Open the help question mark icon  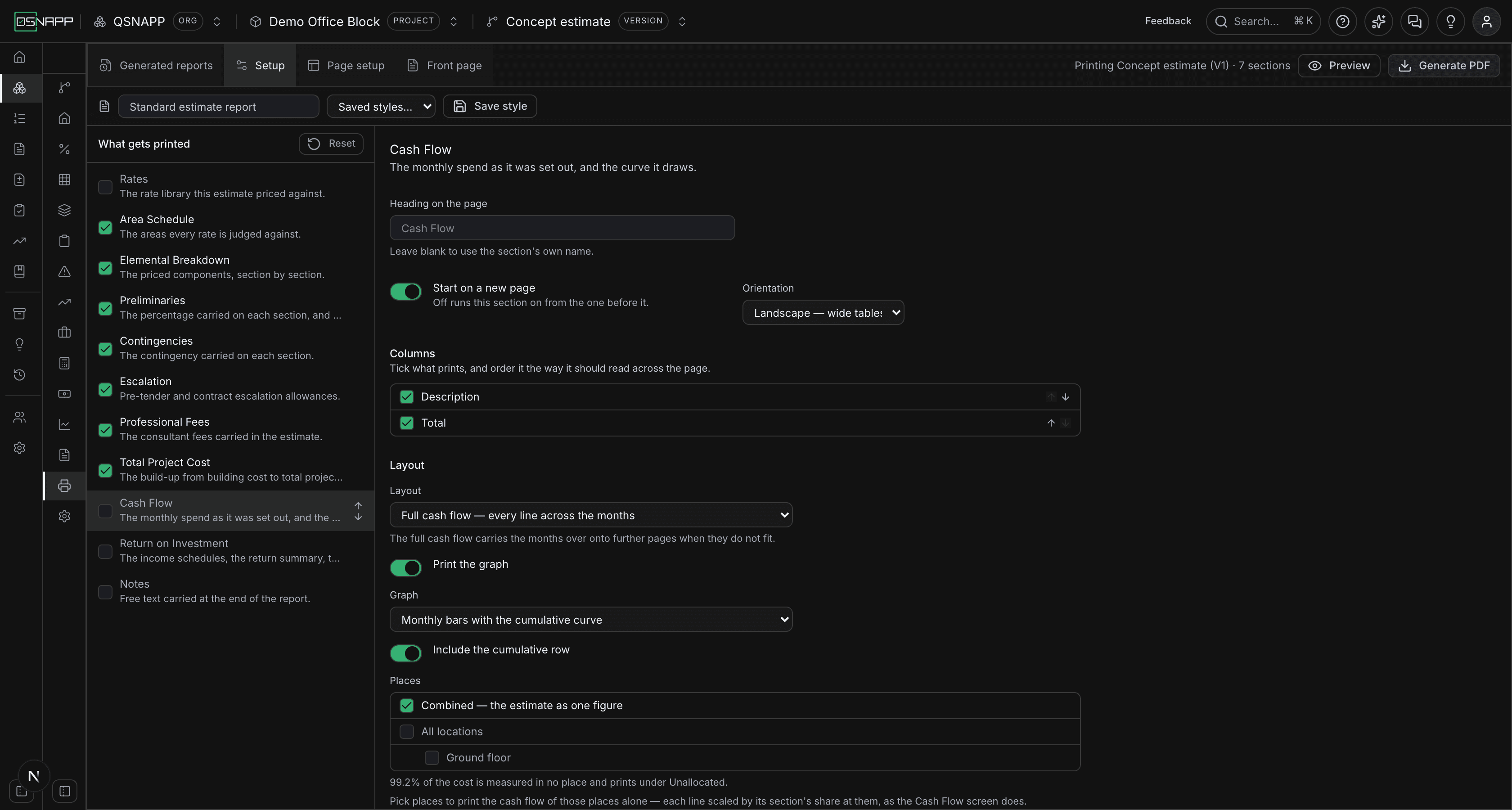click(x=1342, y=22)
